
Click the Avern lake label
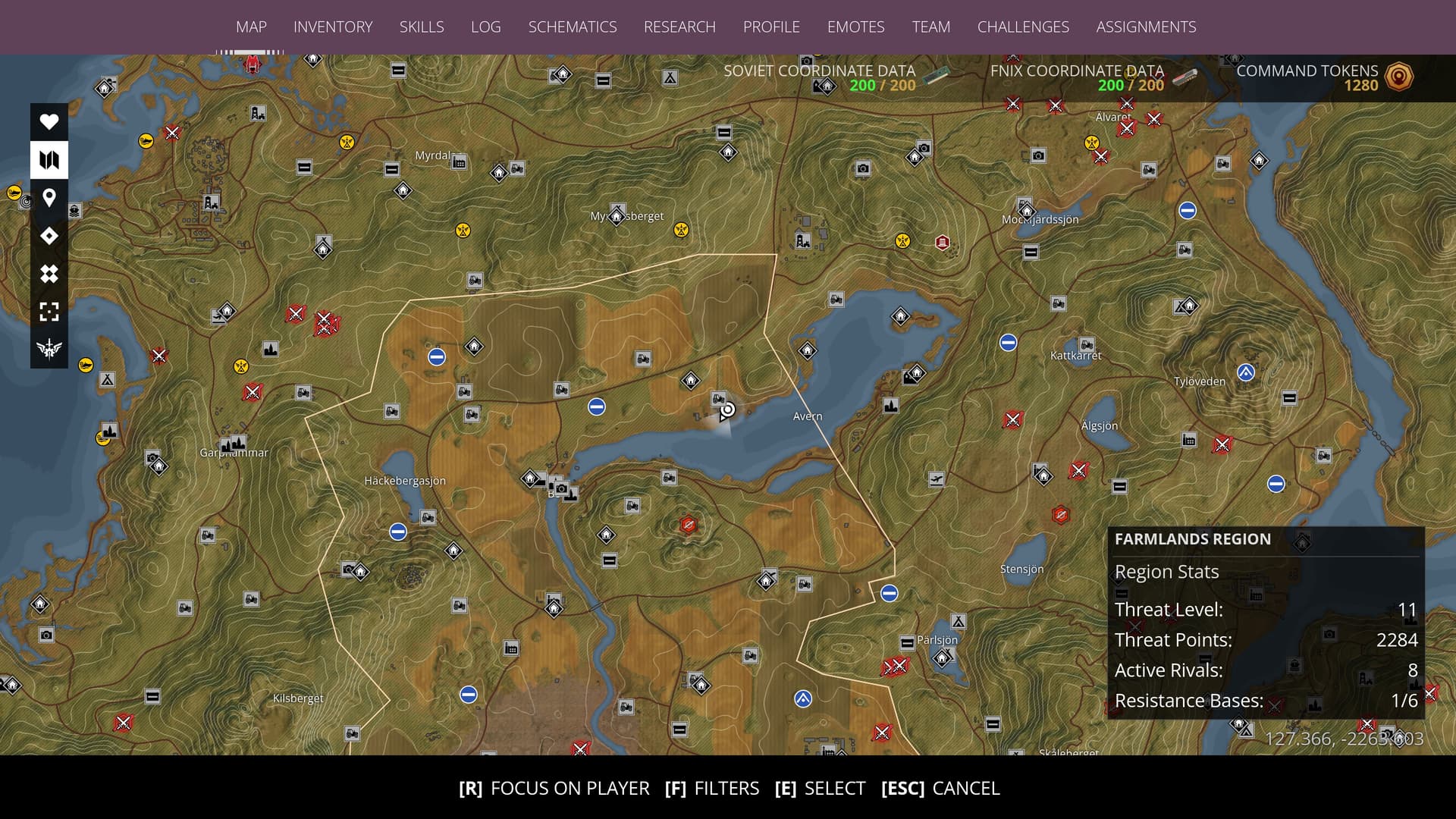point(808,416)
